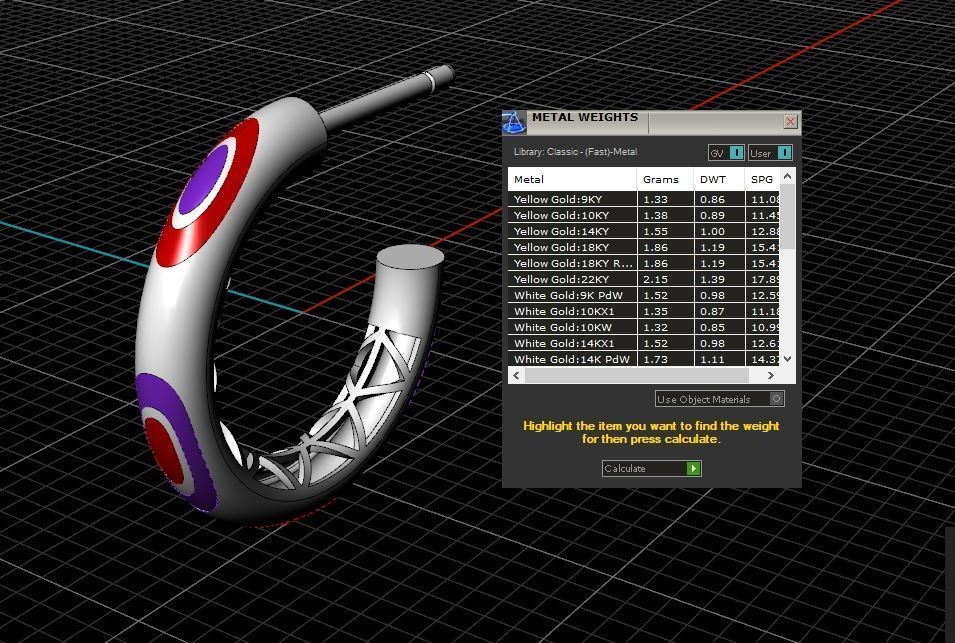The height and width of the screenshot is (643, 955).
Task: Select the Yellow Gold:14KY row
Action: click(644, 231)
